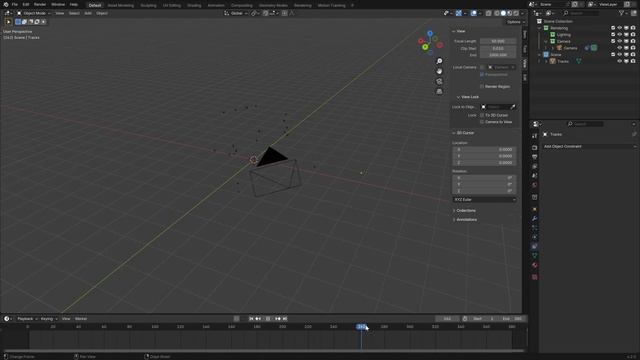Hide the Tracks object via eye icon
The image size is (640, 360).
619,61
